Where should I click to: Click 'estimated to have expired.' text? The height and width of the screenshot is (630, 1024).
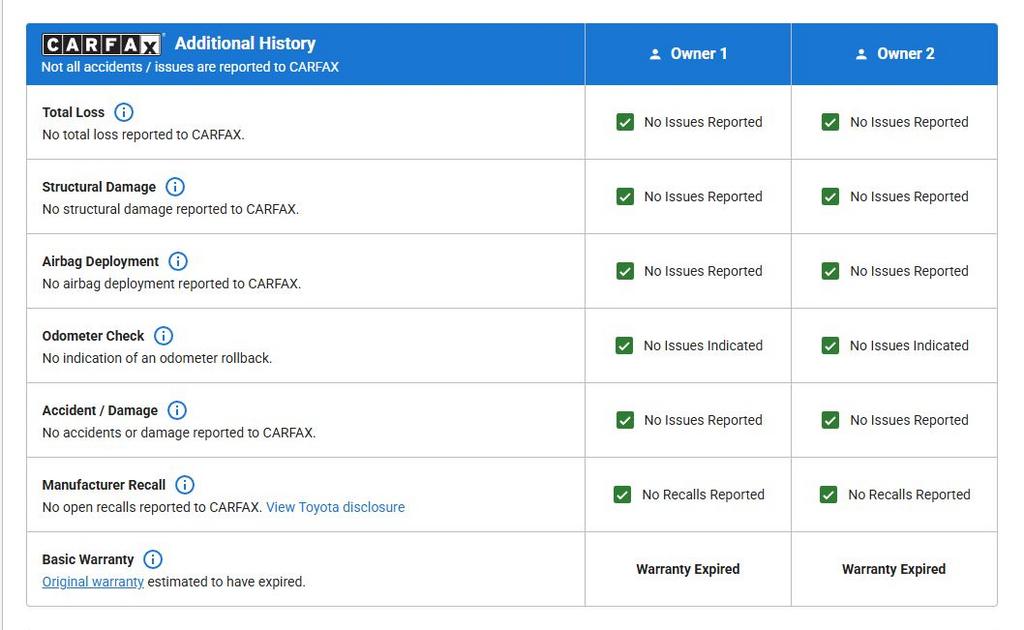pyautogui.click(x=226, y=582)
